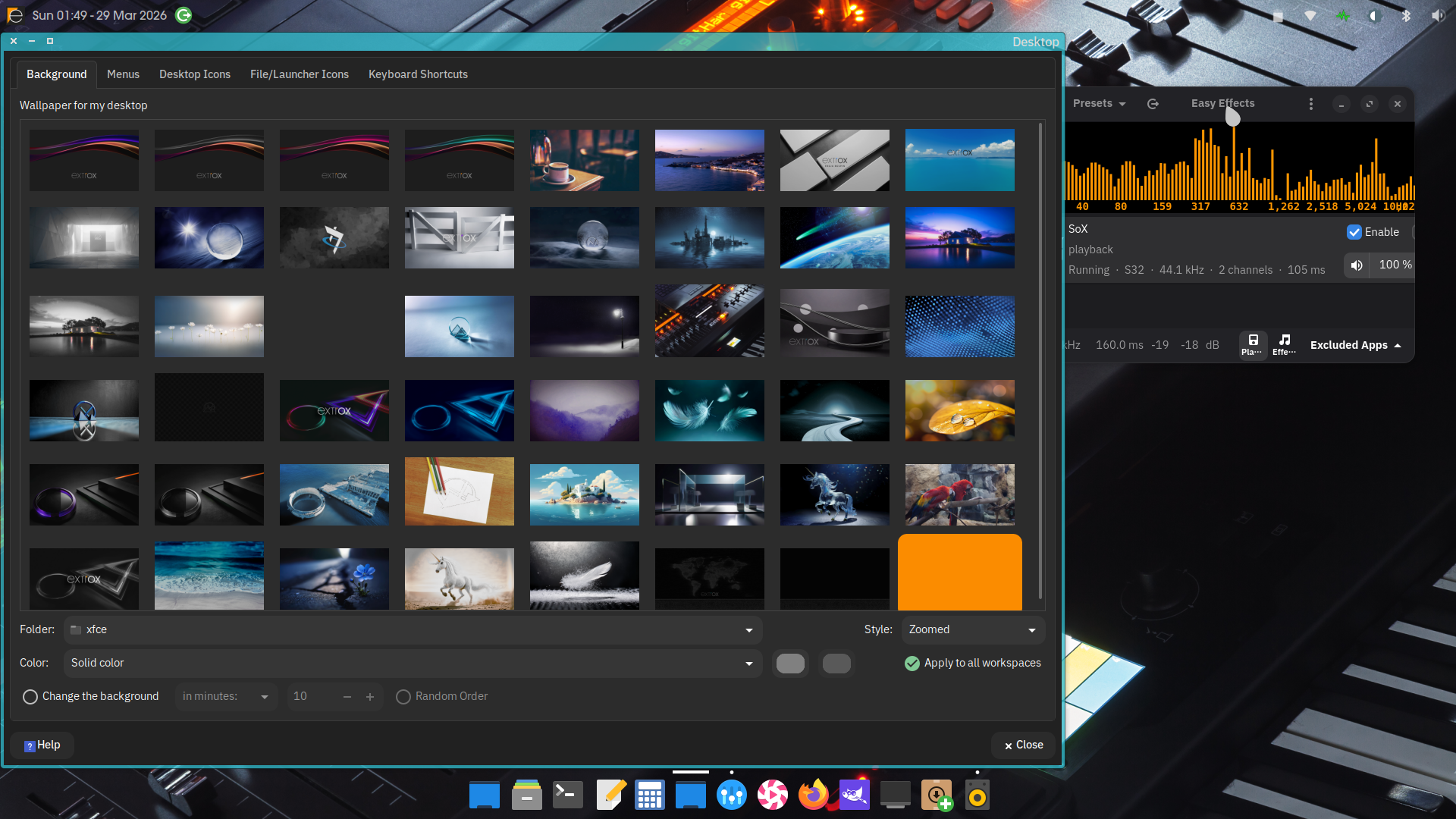Uncheck the Enable checkbox for SoX
This screenshot has height=819, width=1456.
1354,232
